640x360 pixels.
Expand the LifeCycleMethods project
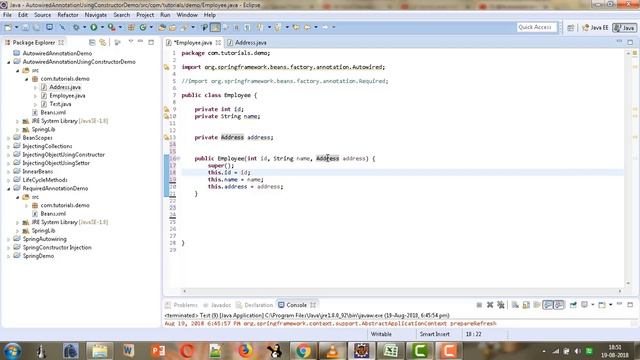click(9, 180)
